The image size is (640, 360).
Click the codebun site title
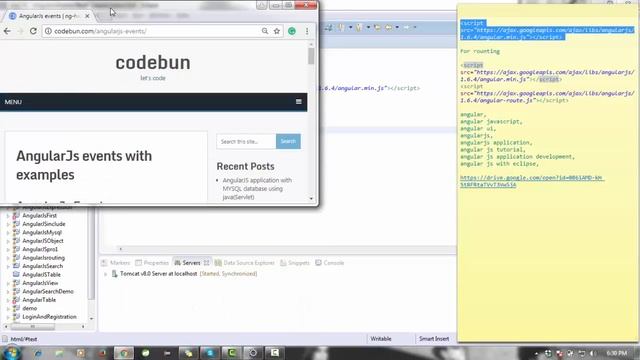pos(153,62)
